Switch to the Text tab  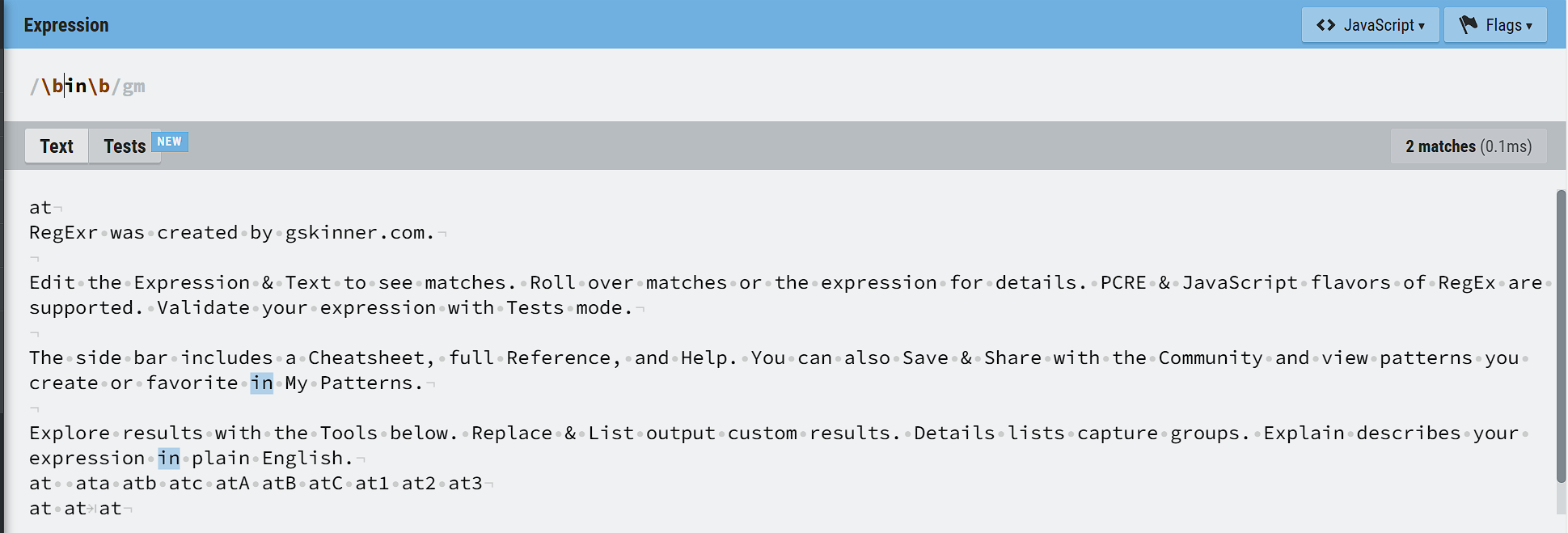coord(57,146)
